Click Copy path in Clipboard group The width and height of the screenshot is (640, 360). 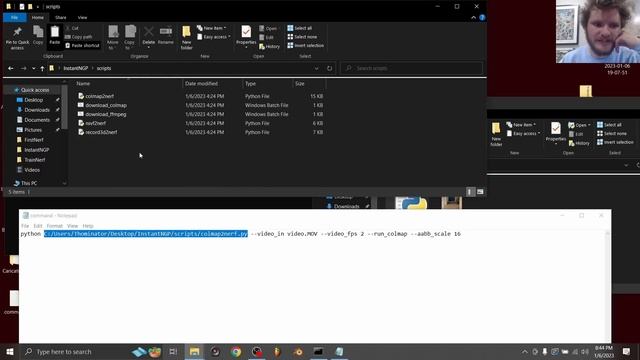(x=79, y=37)
